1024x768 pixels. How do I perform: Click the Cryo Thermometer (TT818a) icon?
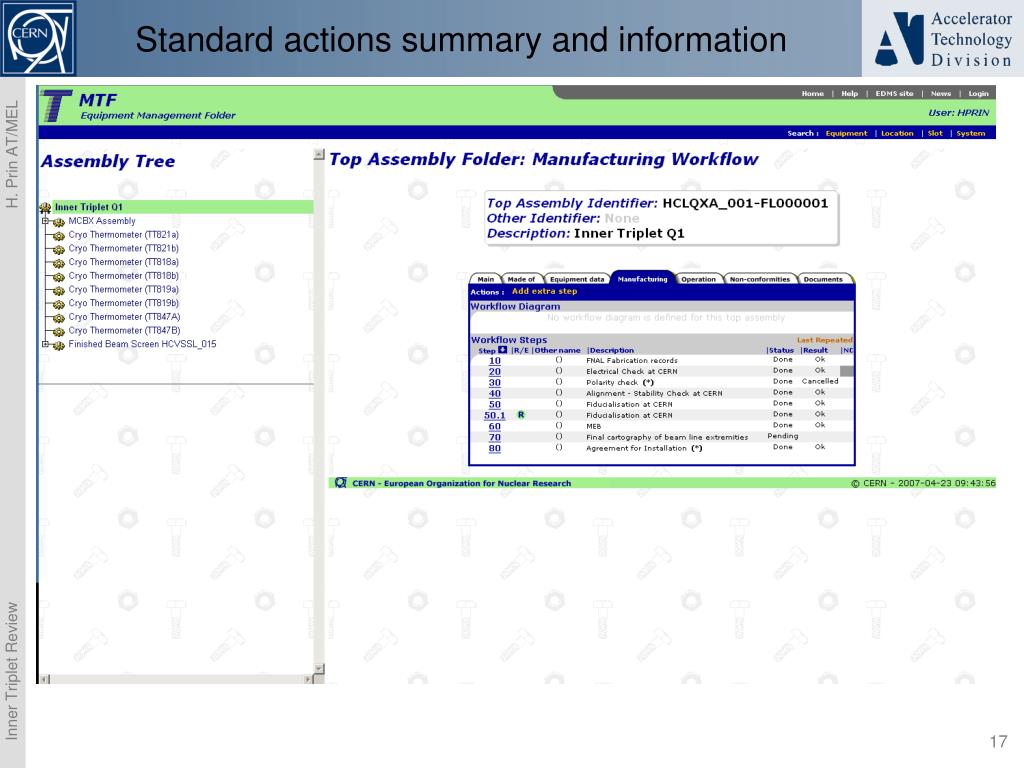[x=59, y=263]
